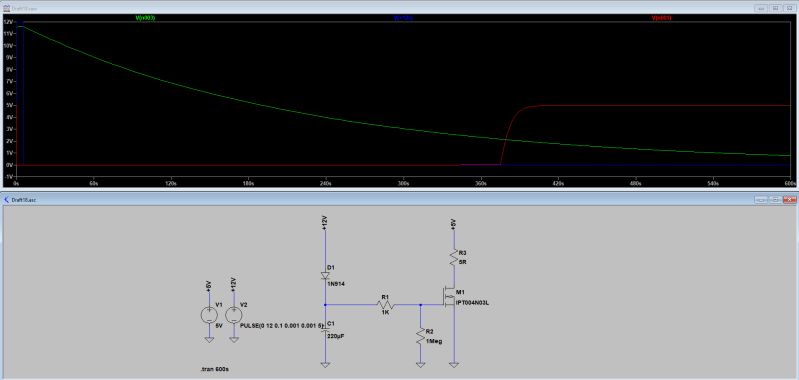The height and width of the screenshot is (380, 799).
Task: Close the schematic window
Action: click(x=789, y=200)
